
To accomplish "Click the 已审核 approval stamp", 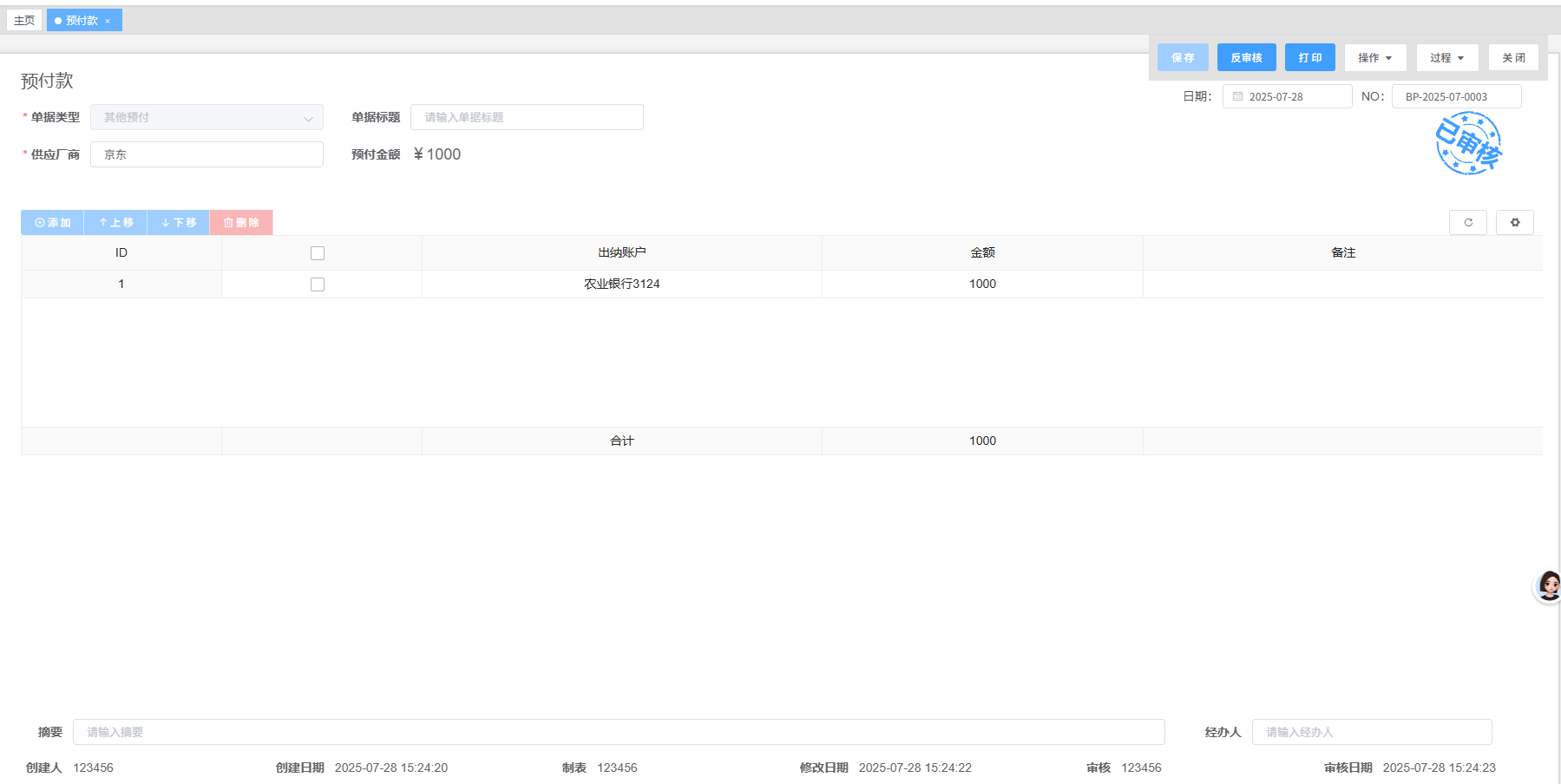I will [x=1467, y=144].
